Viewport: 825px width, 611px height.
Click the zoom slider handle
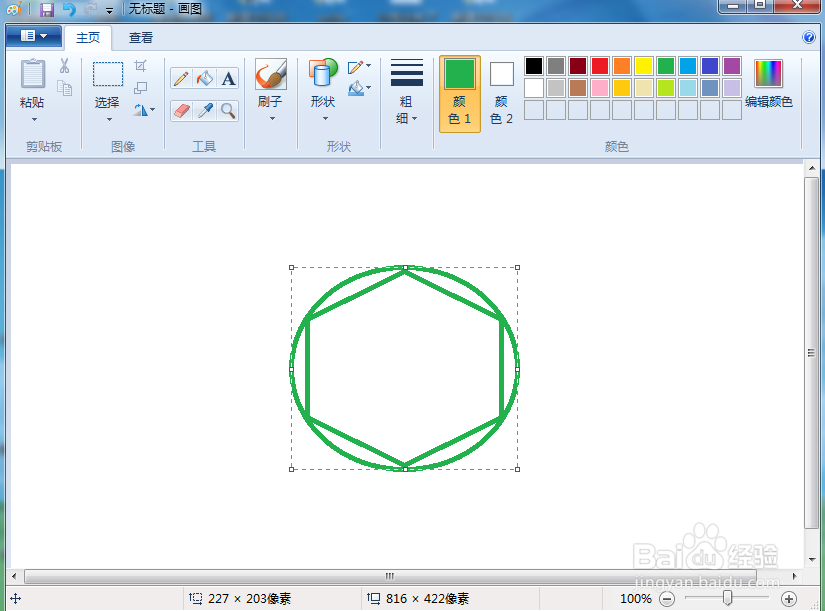click(x=727, y=598)
